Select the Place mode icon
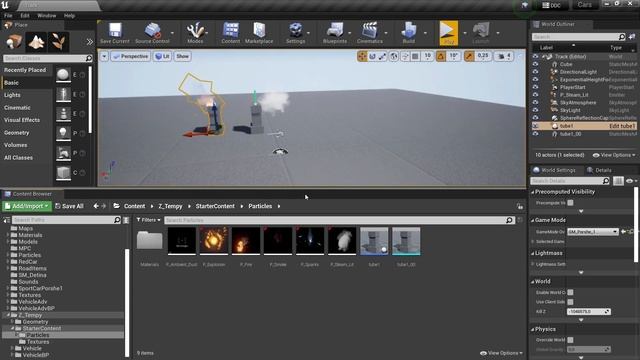Viewport: 640px width, 360px height. click(x=14, y=42)
